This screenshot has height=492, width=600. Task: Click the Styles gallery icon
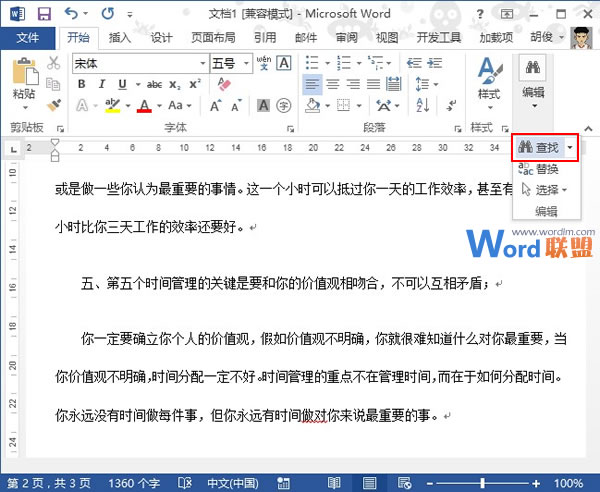click(489, 71)
